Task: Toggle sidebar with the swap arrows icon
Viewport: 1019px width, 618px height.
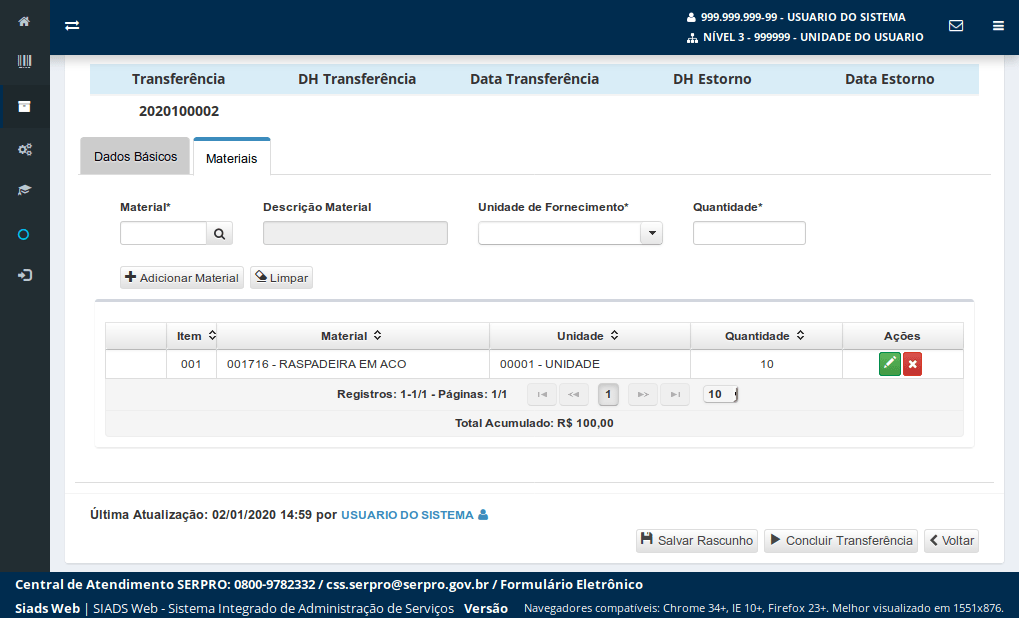Action: [x=72, y=25]
